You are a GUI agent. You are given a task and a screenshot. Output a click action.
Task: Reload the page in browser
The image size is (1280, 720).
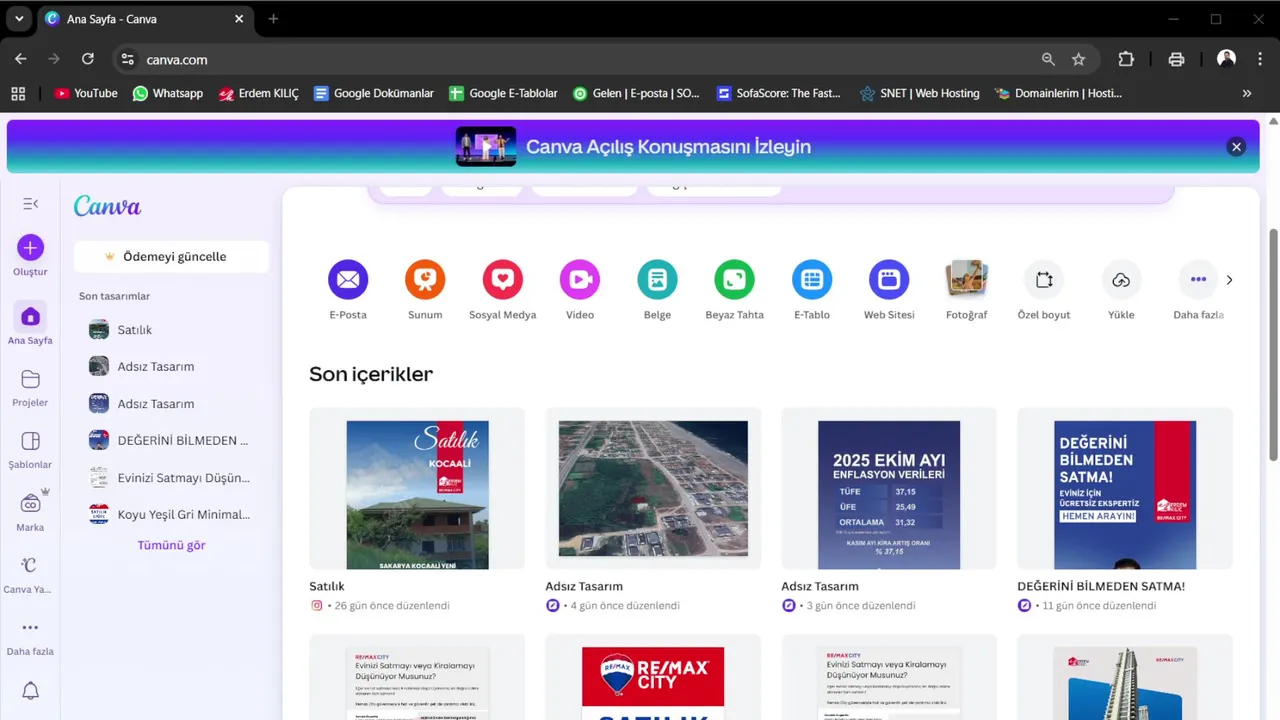[x=87, y=59]
